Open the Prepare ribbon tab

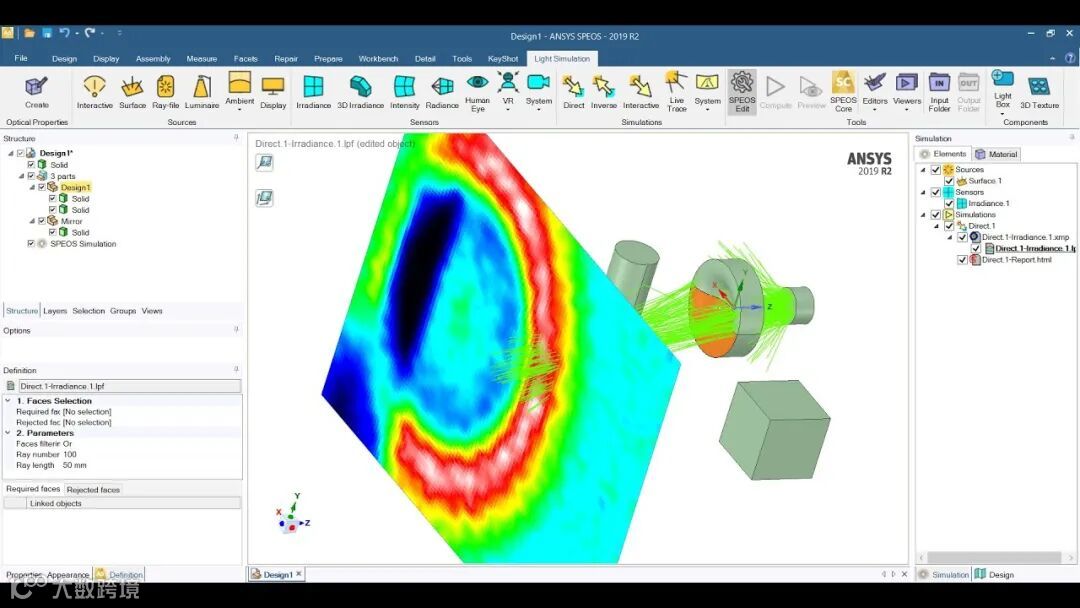tap(328, 59)
